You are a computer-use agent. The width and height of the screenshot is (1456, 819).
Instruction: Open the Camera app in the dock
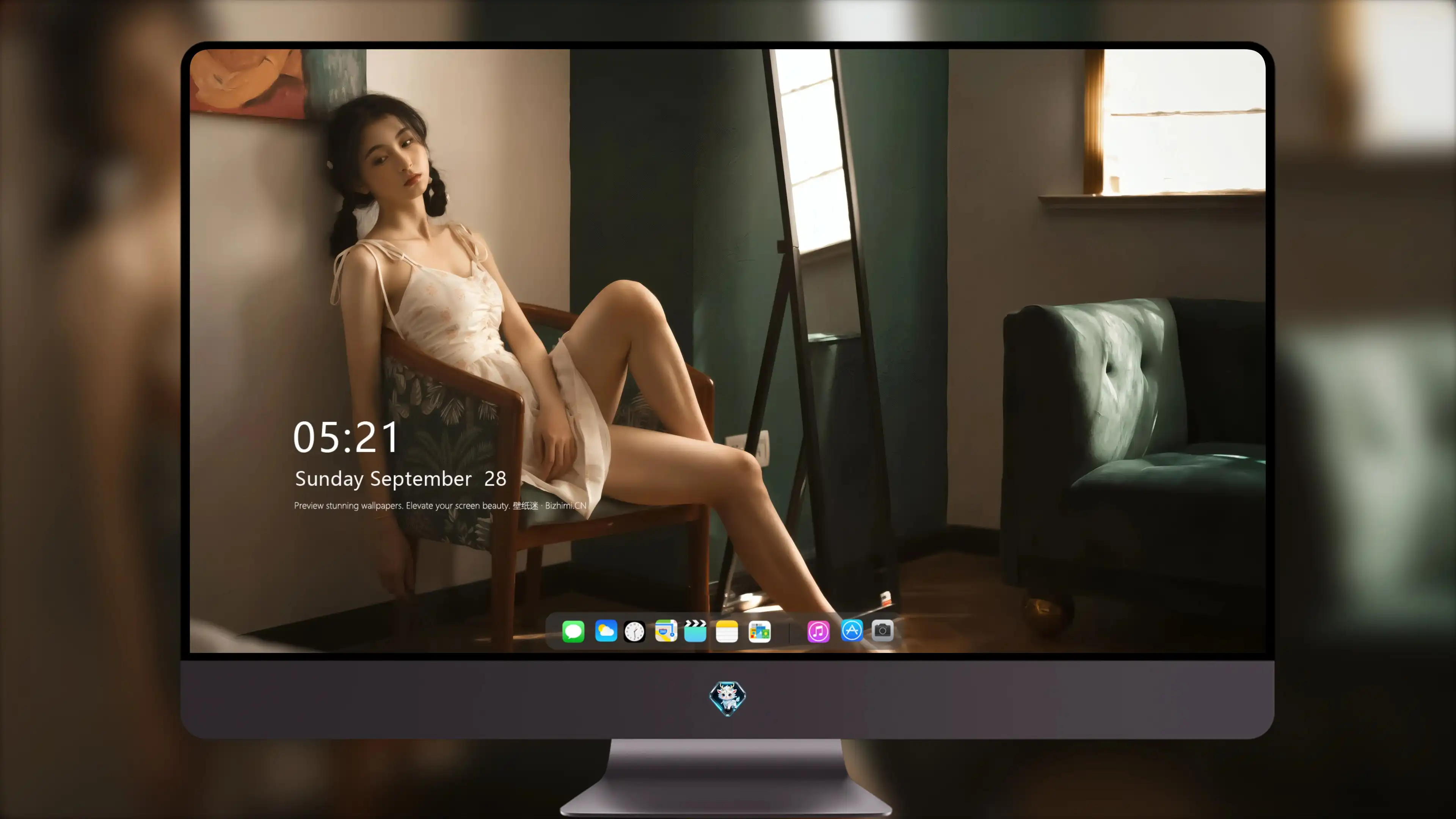pyautogui.click(x=882, y=630)
